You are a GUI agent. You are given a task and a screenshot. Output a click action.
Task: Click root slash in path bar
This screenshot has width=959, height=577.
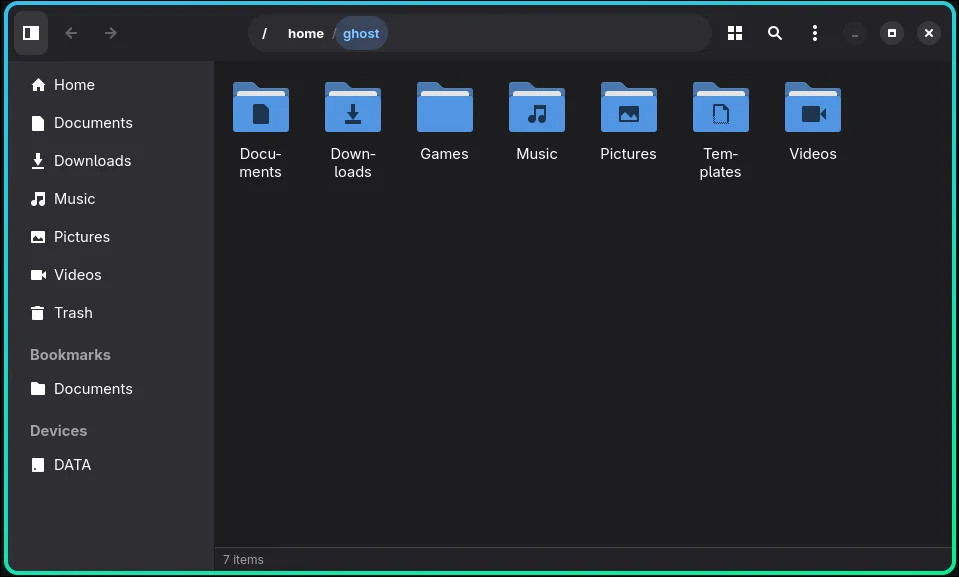264,34
